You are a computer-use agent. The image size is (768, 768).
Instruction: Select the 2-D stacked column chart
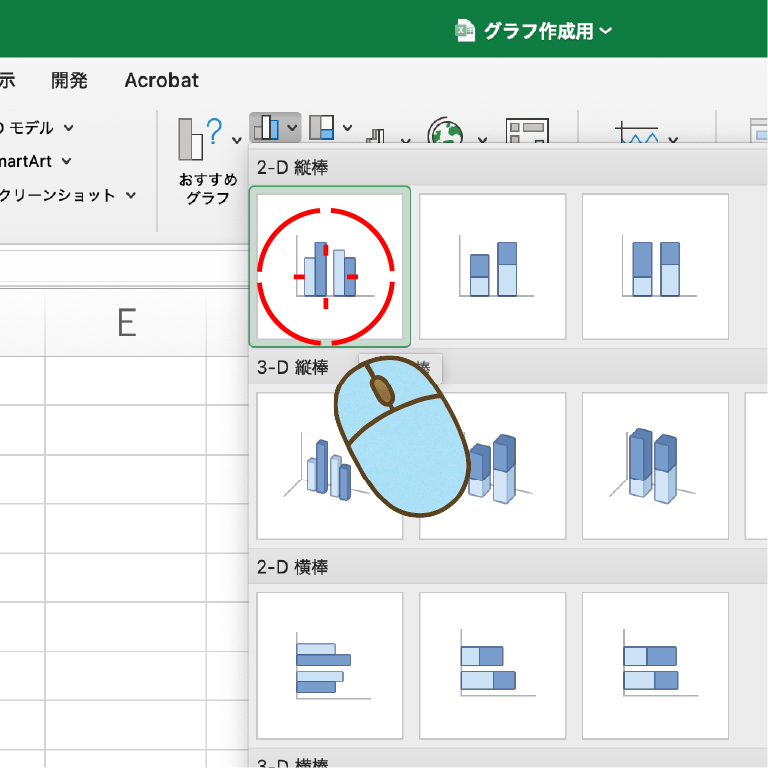pos(492,267)
